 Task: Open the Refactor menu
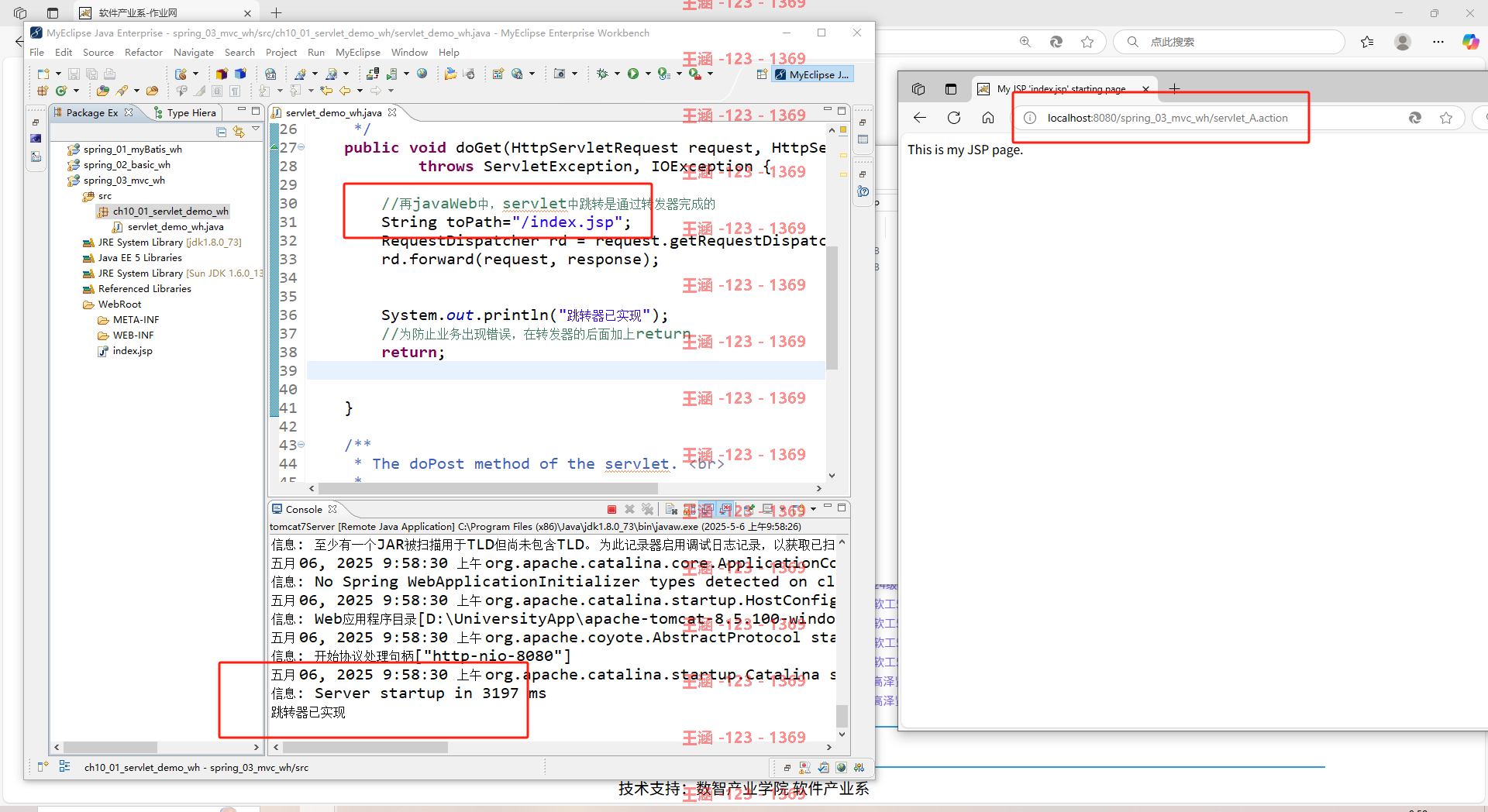tap(143, 52)
